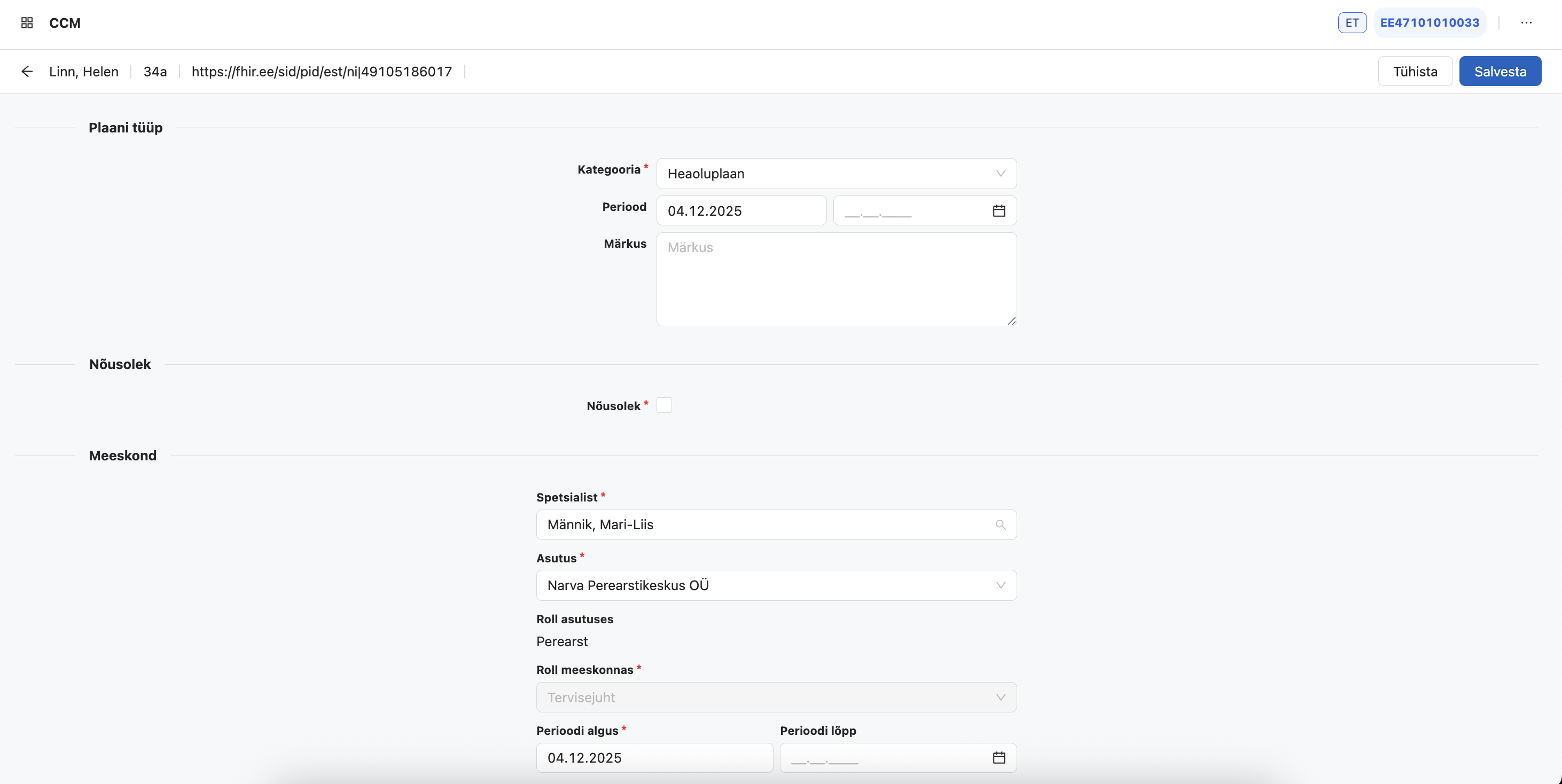Open the apps grid menu
The image size is (1562, 784).
[x=26, y=23]
